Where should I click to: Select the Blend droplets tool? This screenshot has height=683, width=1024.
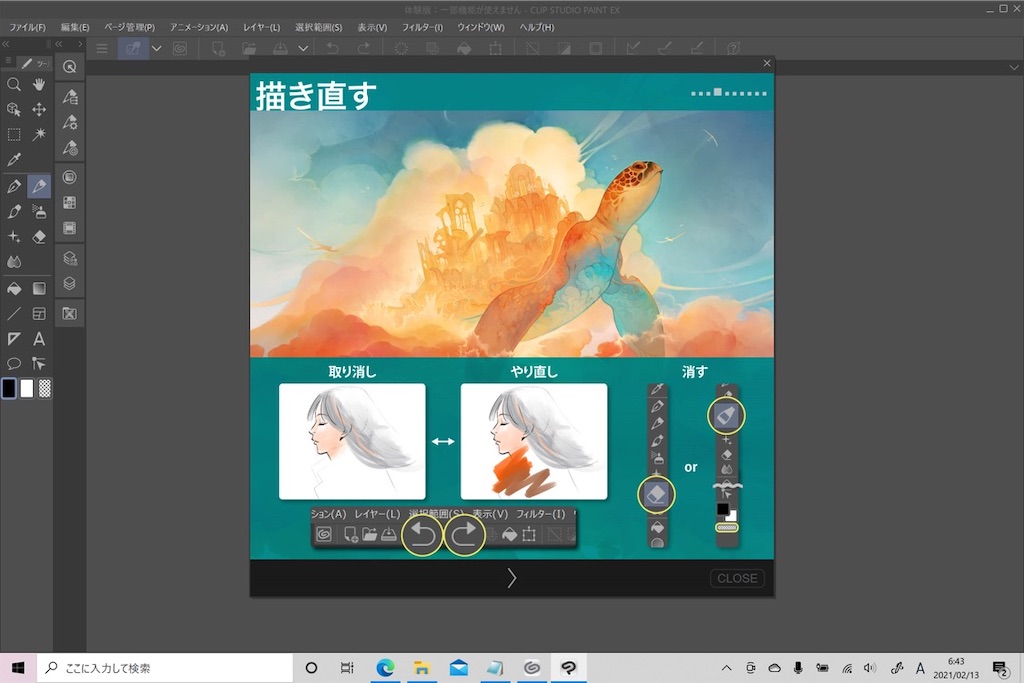pyautogui.click(x=14, y=262)
